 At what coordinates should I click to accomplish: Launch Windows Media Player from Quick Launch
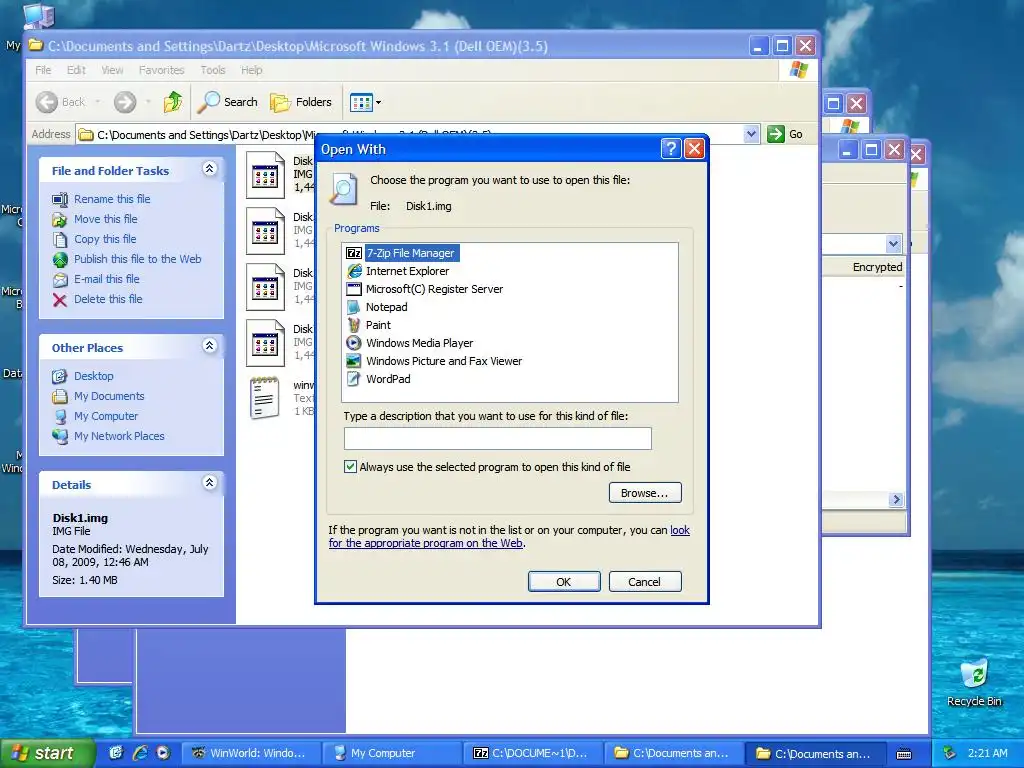click(x=163, y=753)
